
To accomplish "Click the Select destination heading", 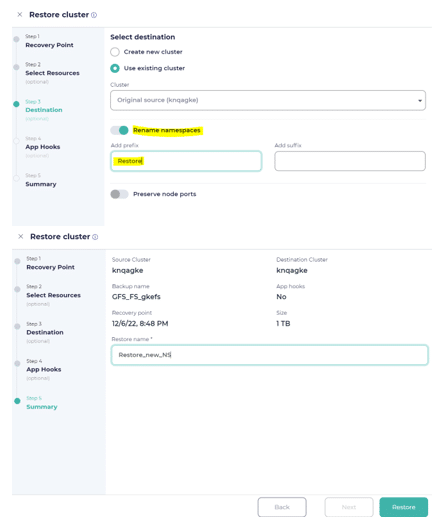I will (143, 37).
